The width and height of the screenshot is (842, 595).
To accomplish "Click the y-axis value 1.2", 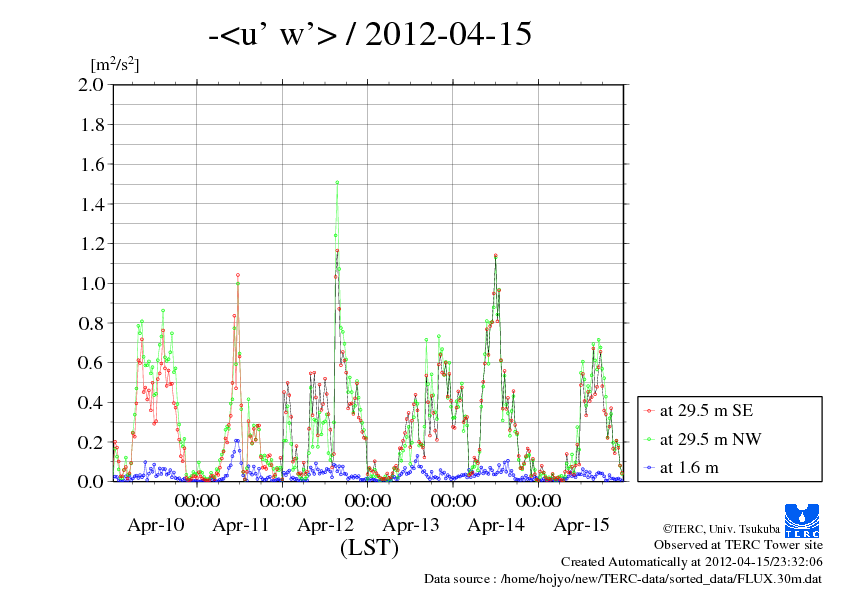I will (x=91, y=244).
